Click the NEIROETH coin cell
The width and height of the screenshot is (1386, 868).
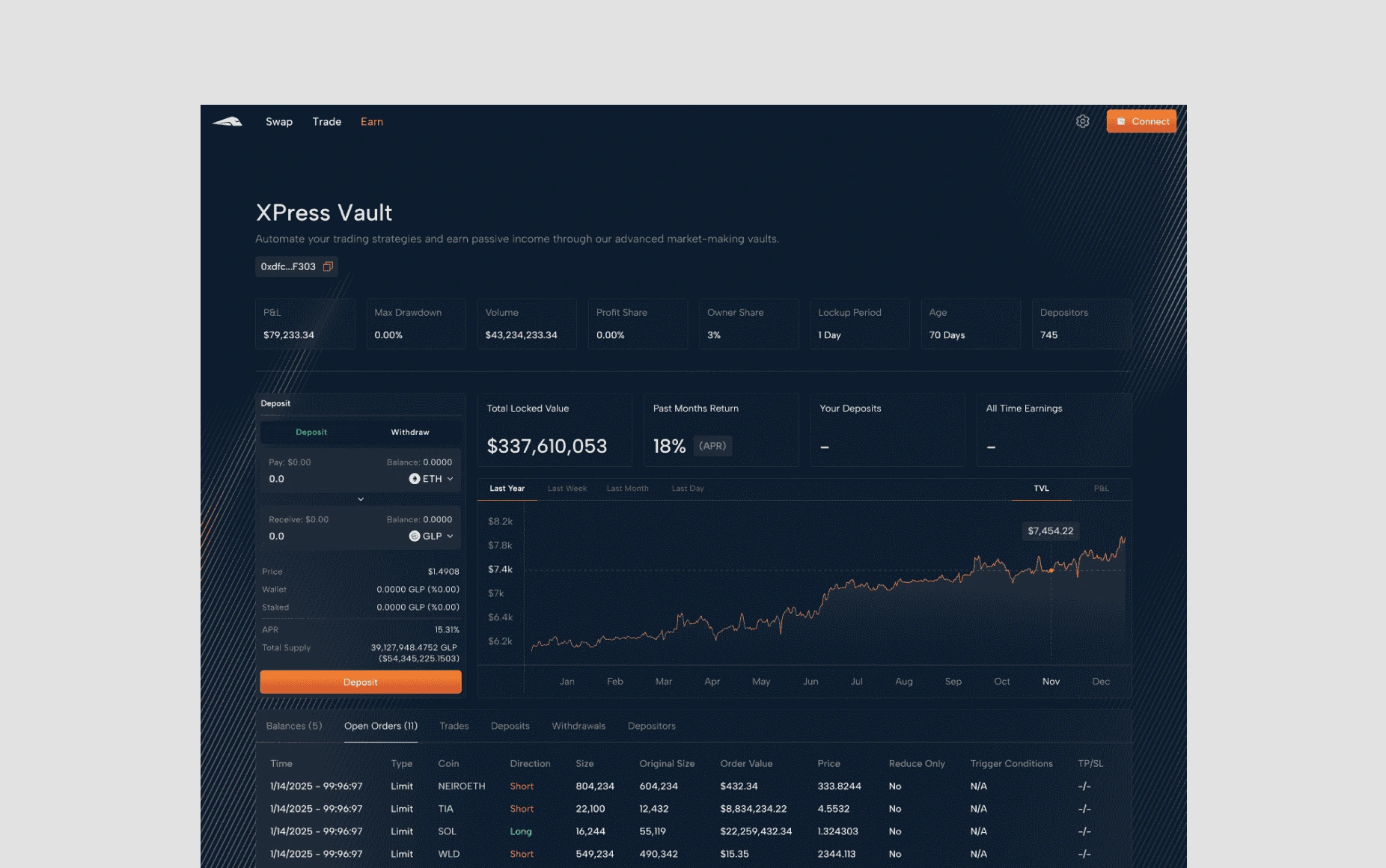point(462,786)
